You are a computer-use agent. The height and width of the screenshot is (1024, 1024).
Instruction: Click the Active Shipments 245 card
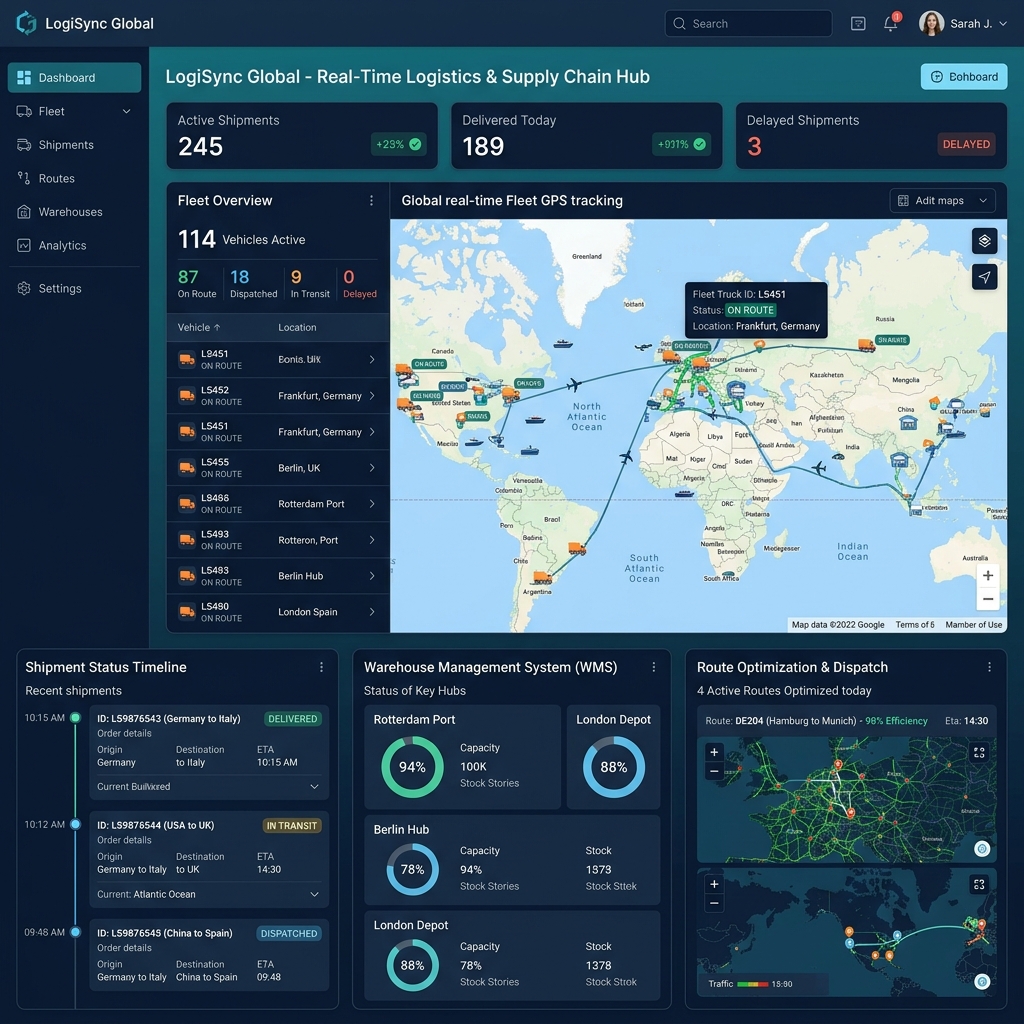(302, 136)
